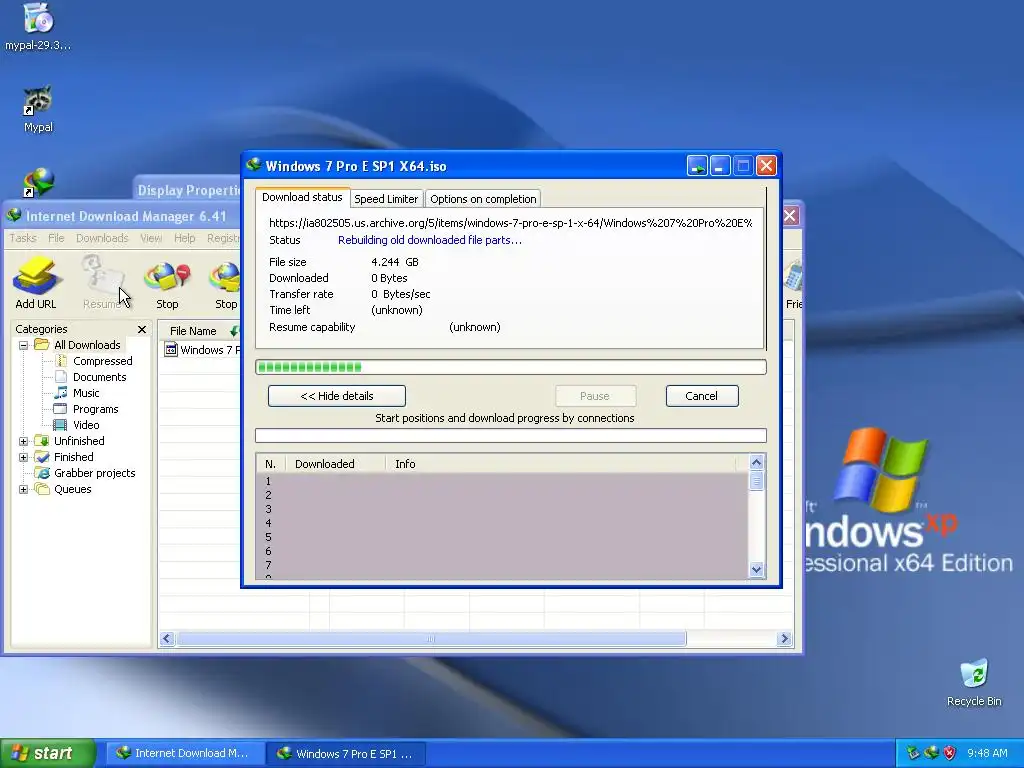The height and width of the screenshot is (768, 1024).
Task: Click the N. column header in connections list
Action: (270, 464)
